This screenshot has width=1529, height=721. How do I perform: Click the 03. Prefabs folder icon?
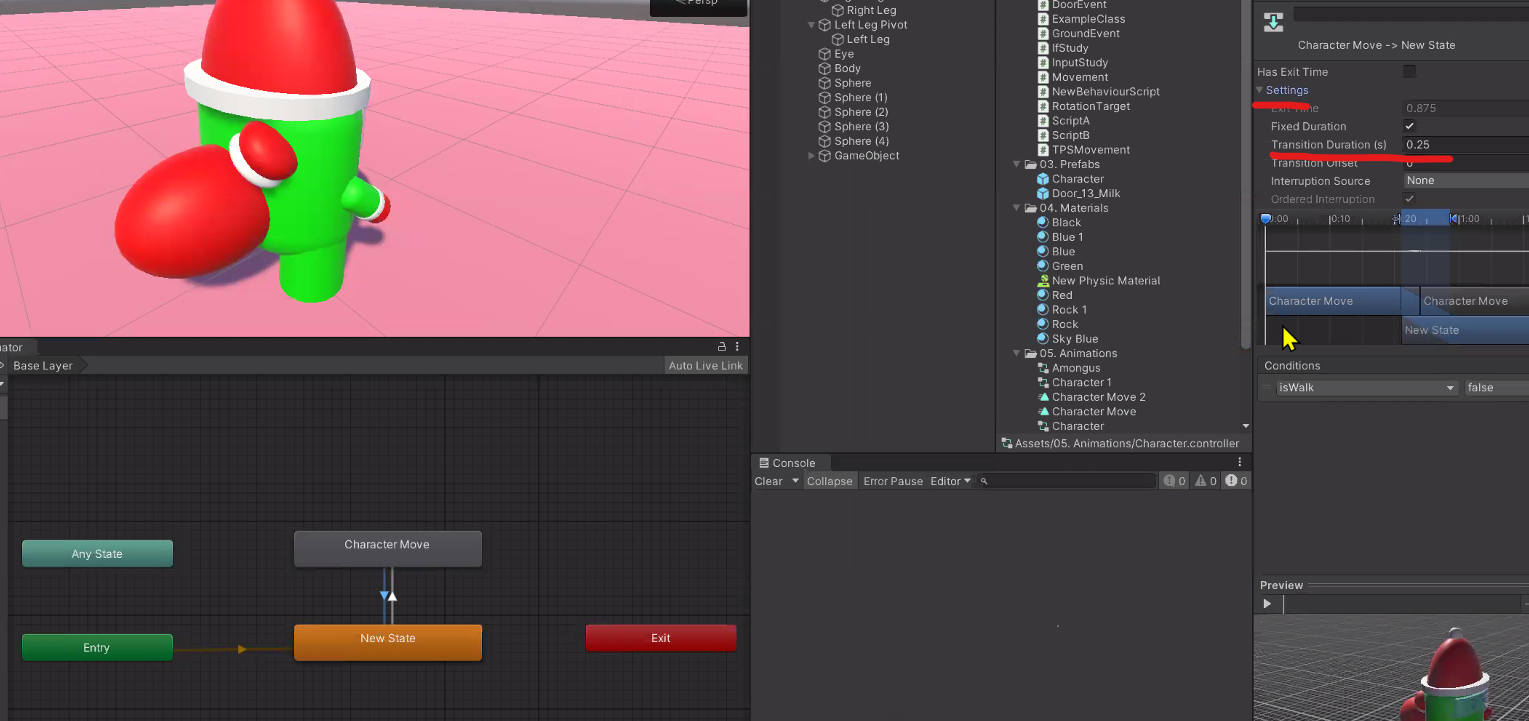1031,165
